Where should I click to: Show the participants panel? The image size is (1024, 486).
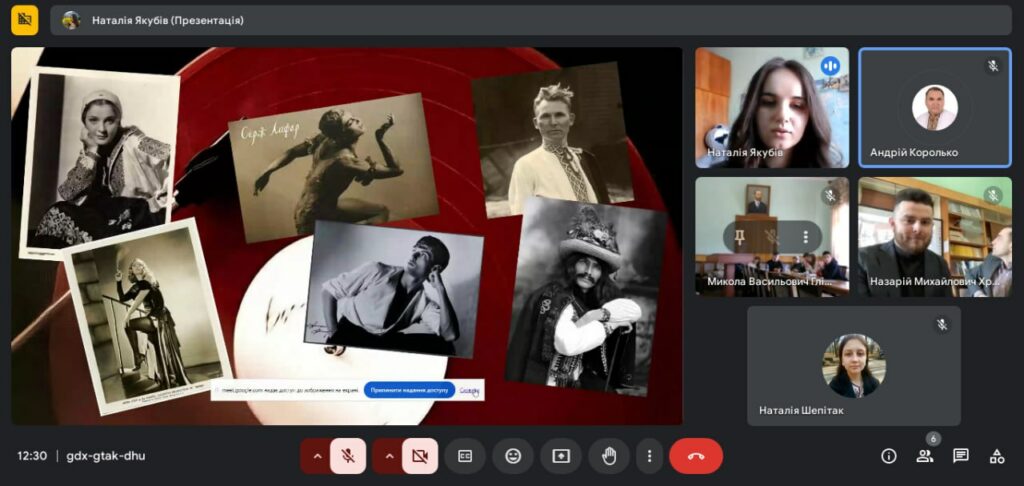[x=924, y=456]
